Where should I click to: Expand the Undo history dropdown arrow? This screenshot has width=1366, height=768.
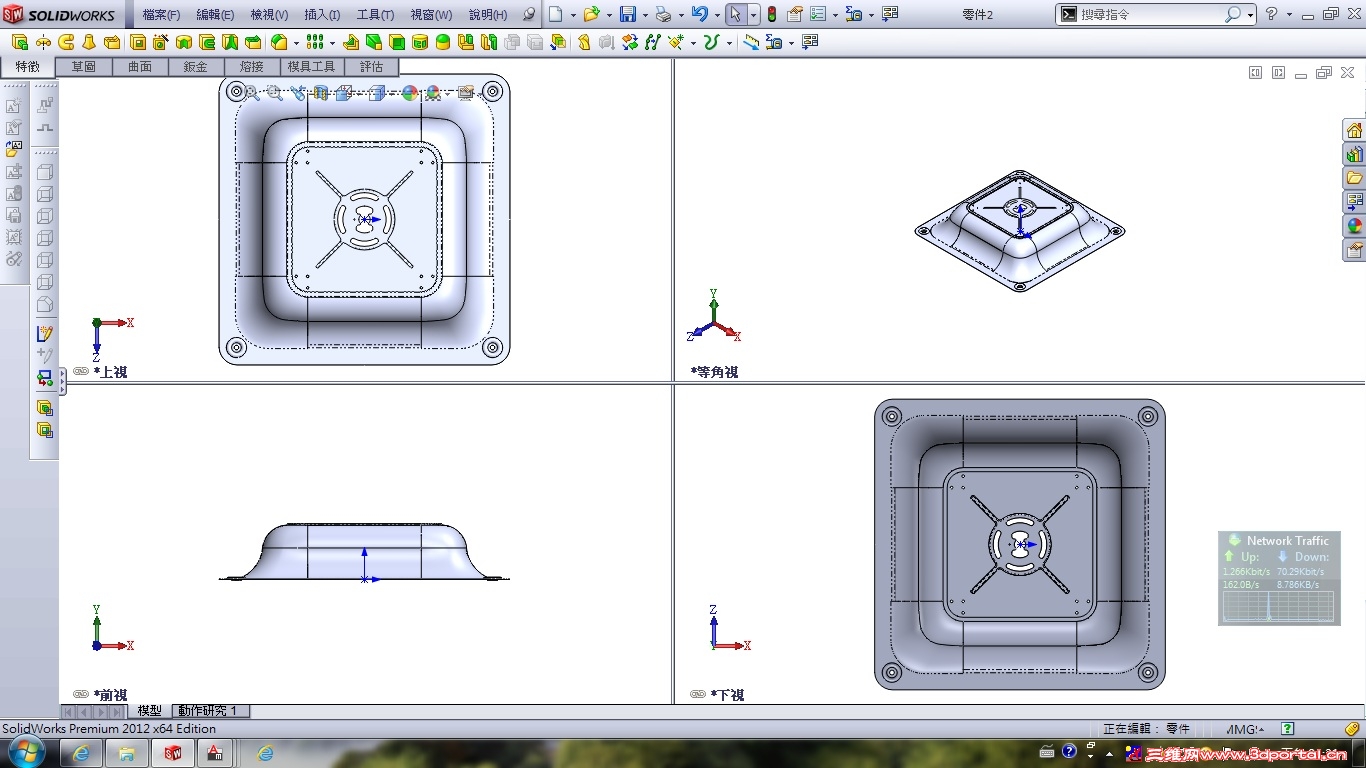pyautogui.click(x=716, y=15)
